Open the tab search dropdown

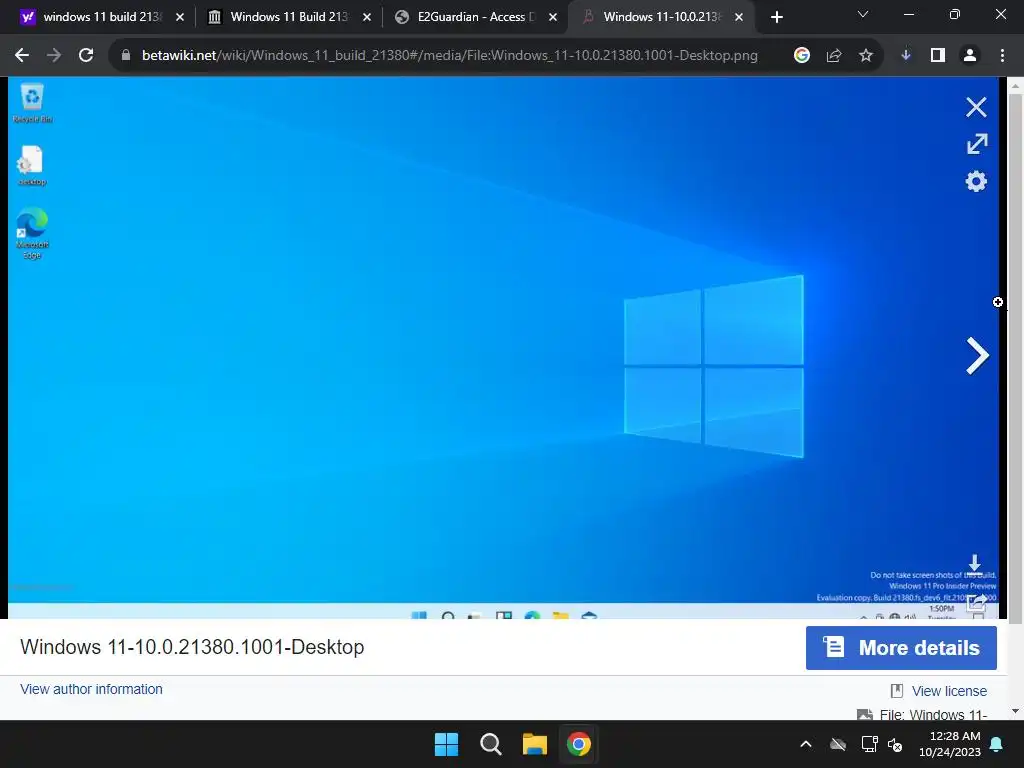pos(863,14)
